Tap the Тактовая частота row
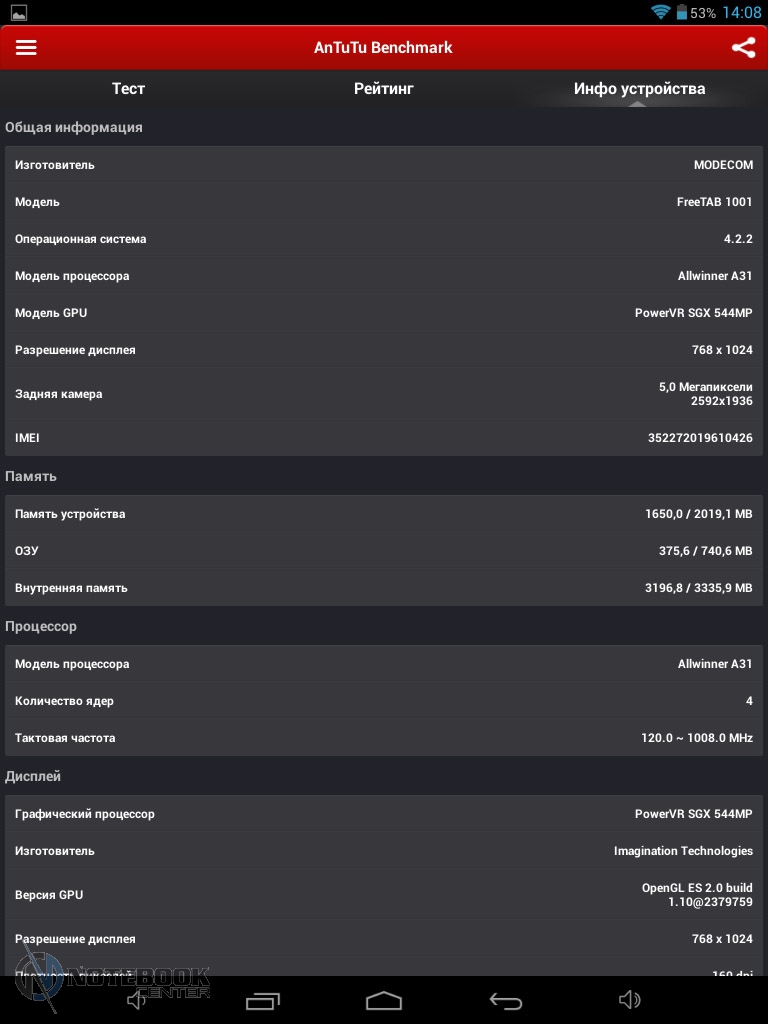The width and height of the screenshot is (768, 1024). coord(384,738)
